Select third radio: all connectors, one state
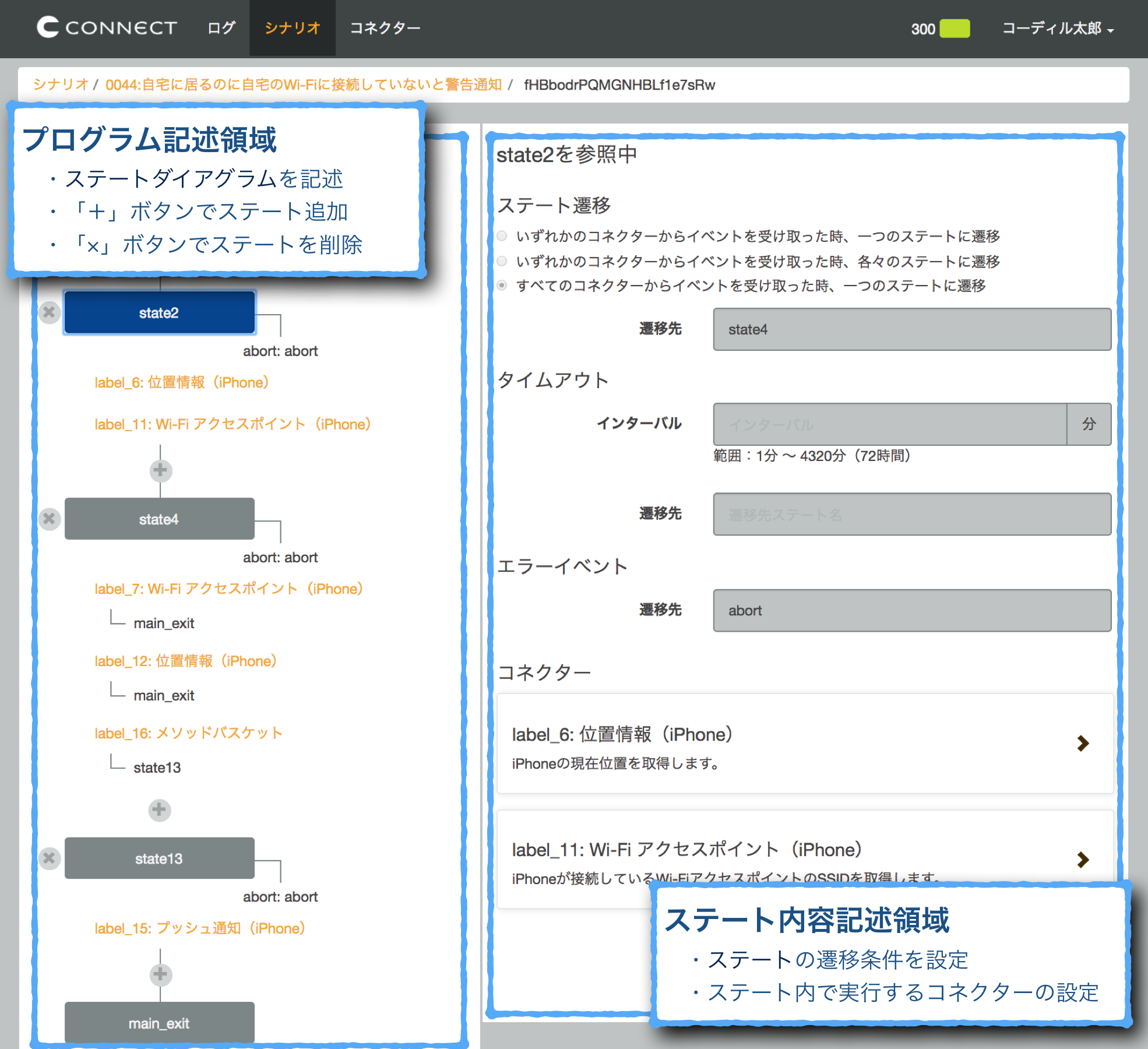 pyautogui.click(x=502, y=286)
